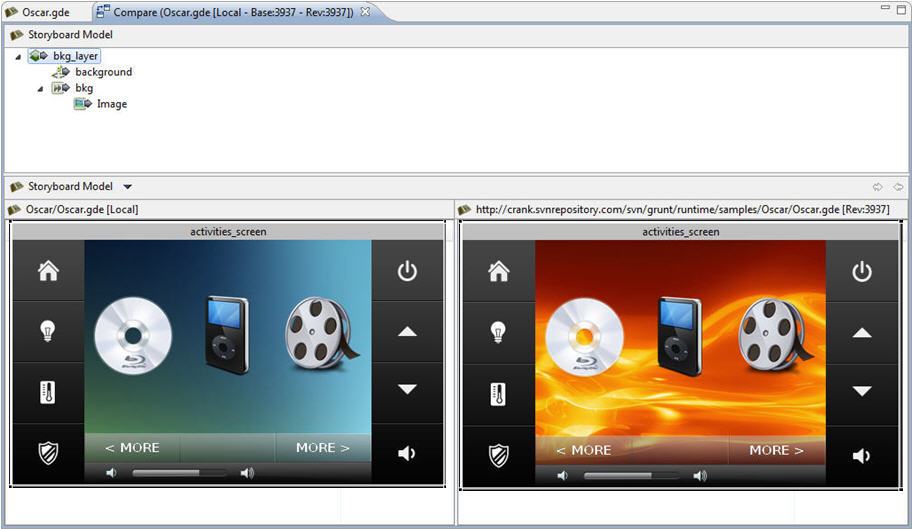Click the power icon in local preview

click(x=407, y=271)
